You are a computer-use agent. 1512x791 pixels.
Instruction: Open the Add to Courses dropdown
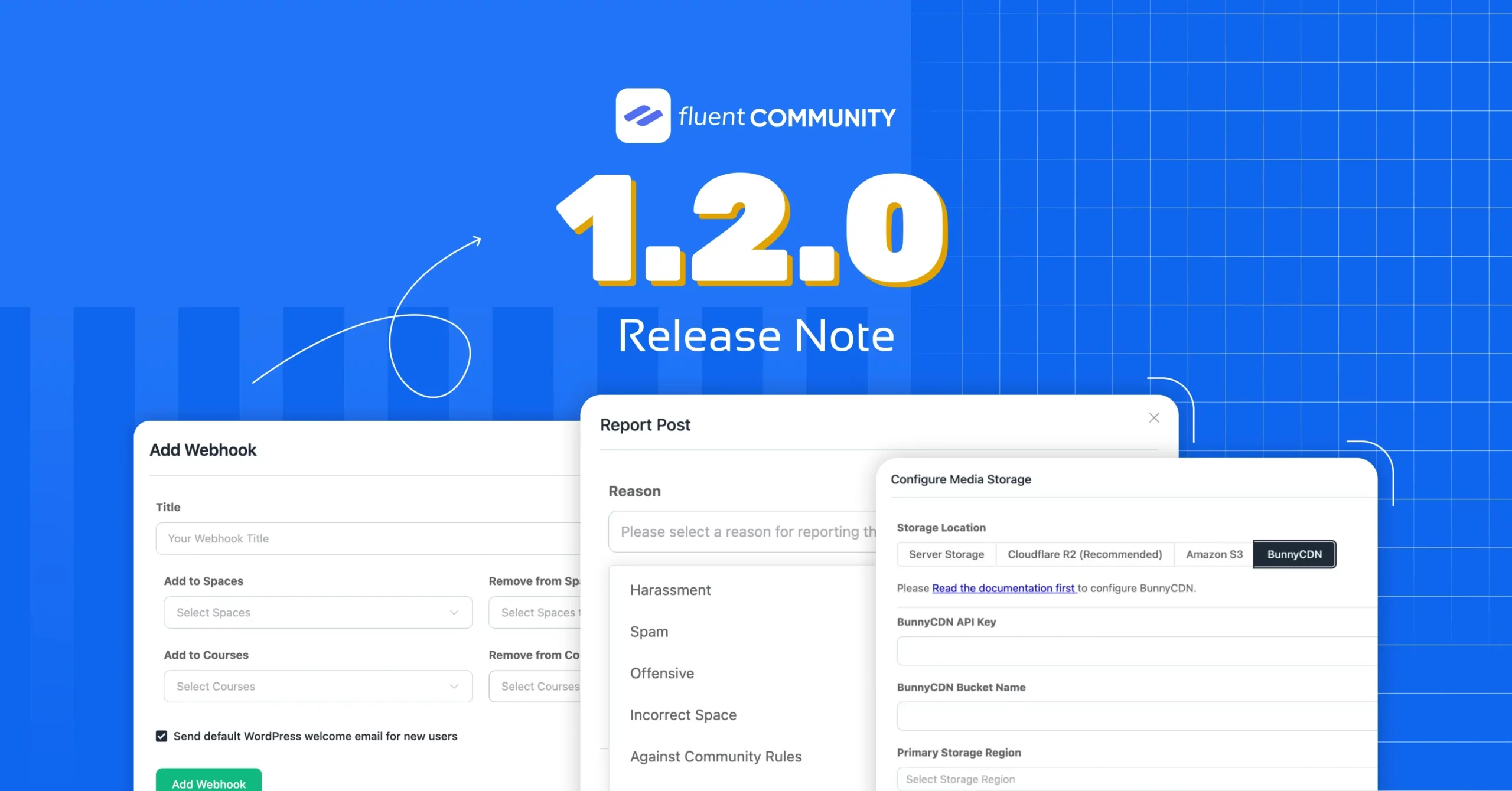pyautogui.click(x=318, y=687)
